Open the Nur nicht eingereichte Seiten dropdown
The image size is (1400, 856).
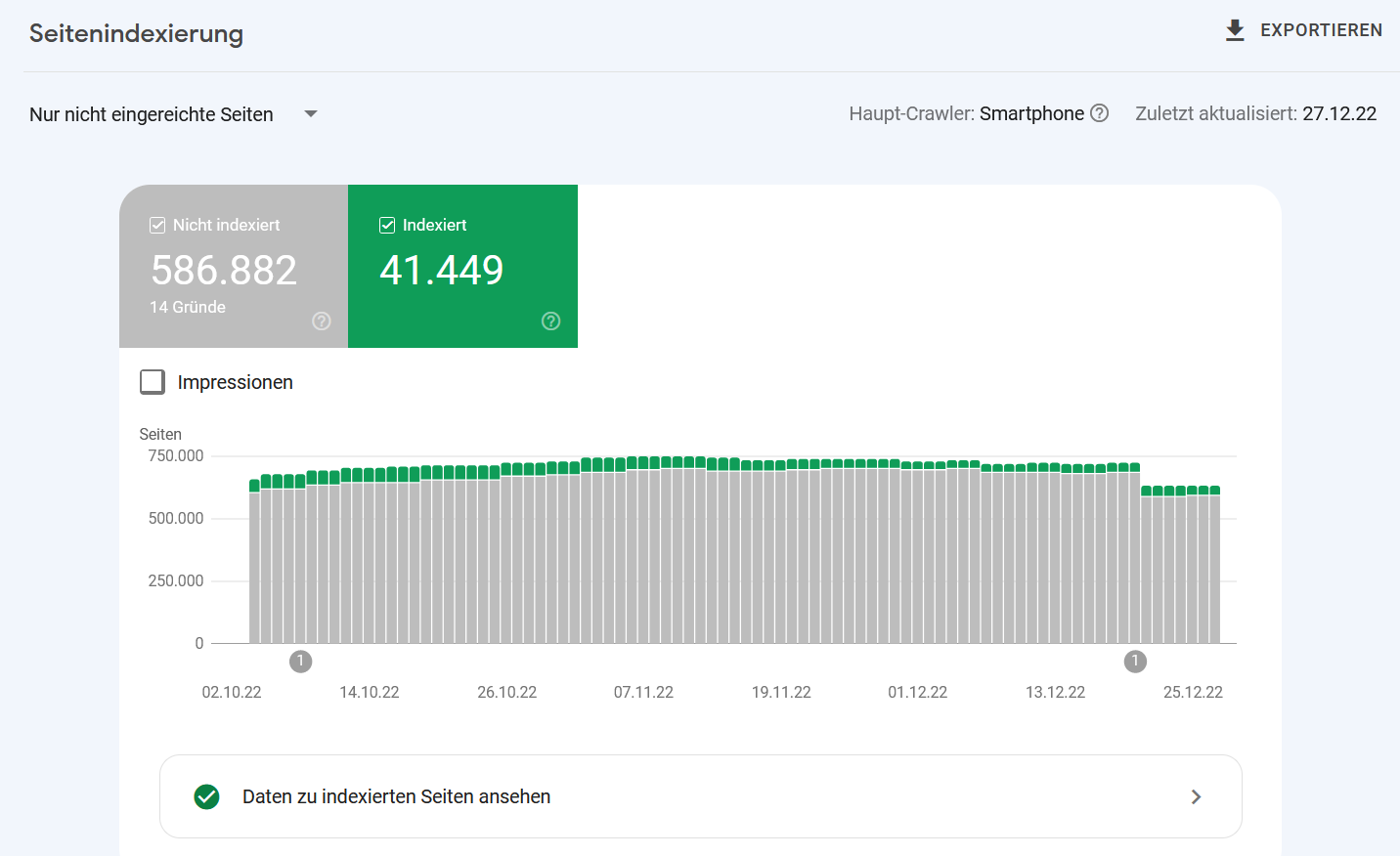pyautogui.click(x=152, y=114)
